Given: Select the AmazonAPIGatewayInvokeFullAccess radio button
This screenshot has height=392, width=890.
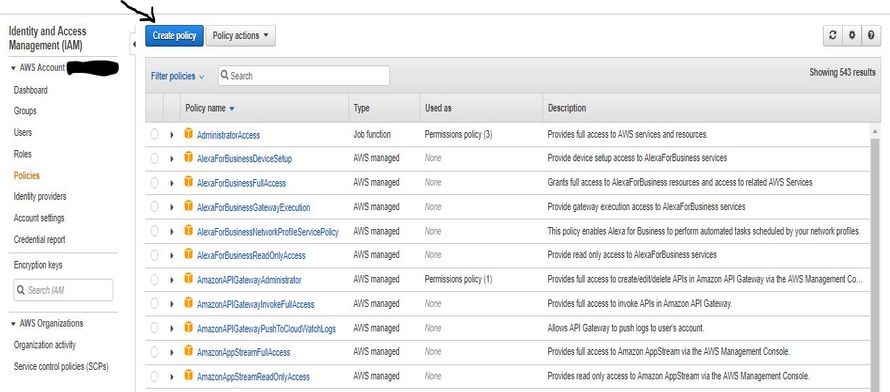Looking at the screenshot, I should pyautogui.click(x=154, y=304).
